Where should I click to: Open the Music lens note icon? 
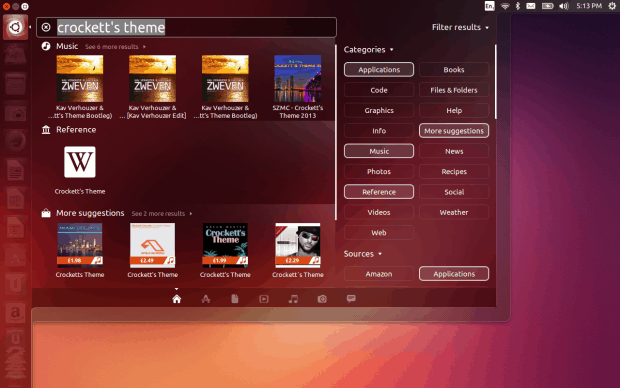(x=293, y=299)
